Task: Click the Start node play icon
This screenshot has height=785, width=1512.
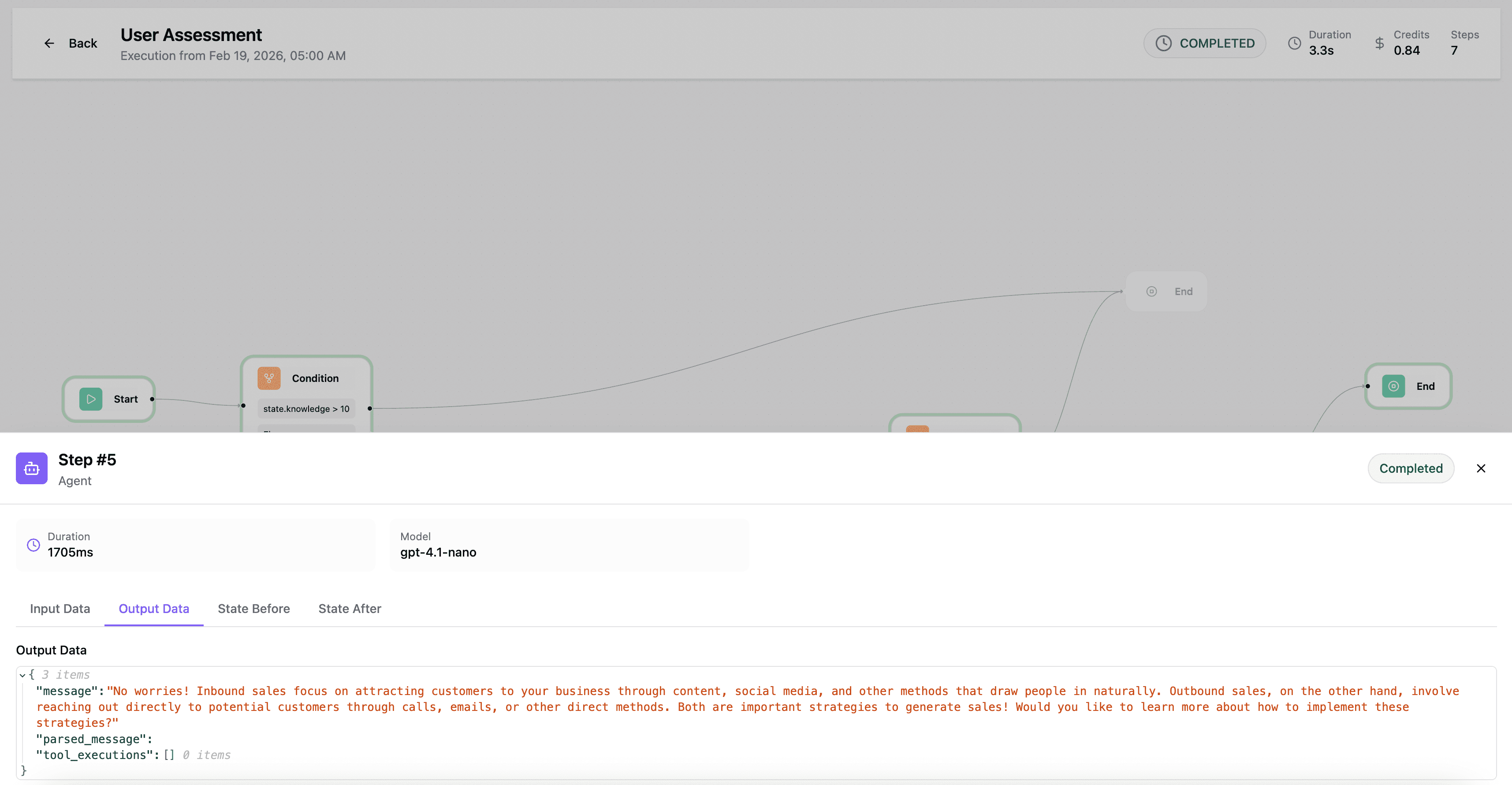Action: pyautogui.click(x=90, y=399)
